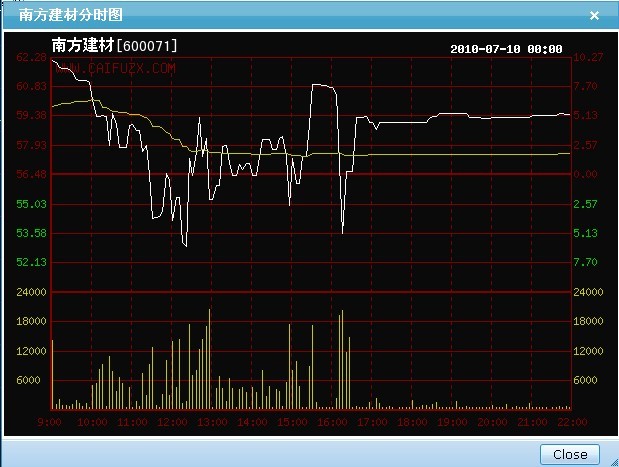The width and height of the screenshot is (619, 467).
Task: Click the left 6000 volume label
Action: [x=28, y=380]
